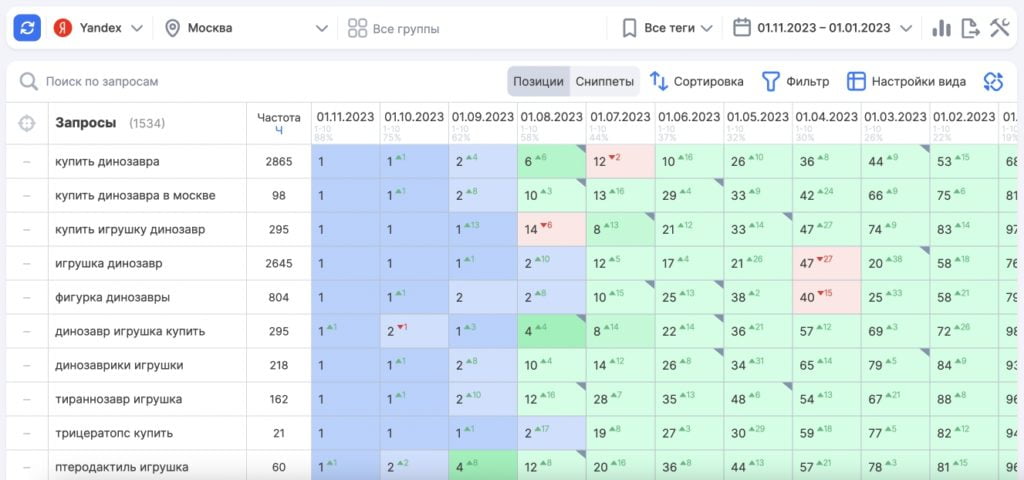Expand the Yandex search engine dropdown
Screen dimensions: 1024x480
tap(98, 28)
